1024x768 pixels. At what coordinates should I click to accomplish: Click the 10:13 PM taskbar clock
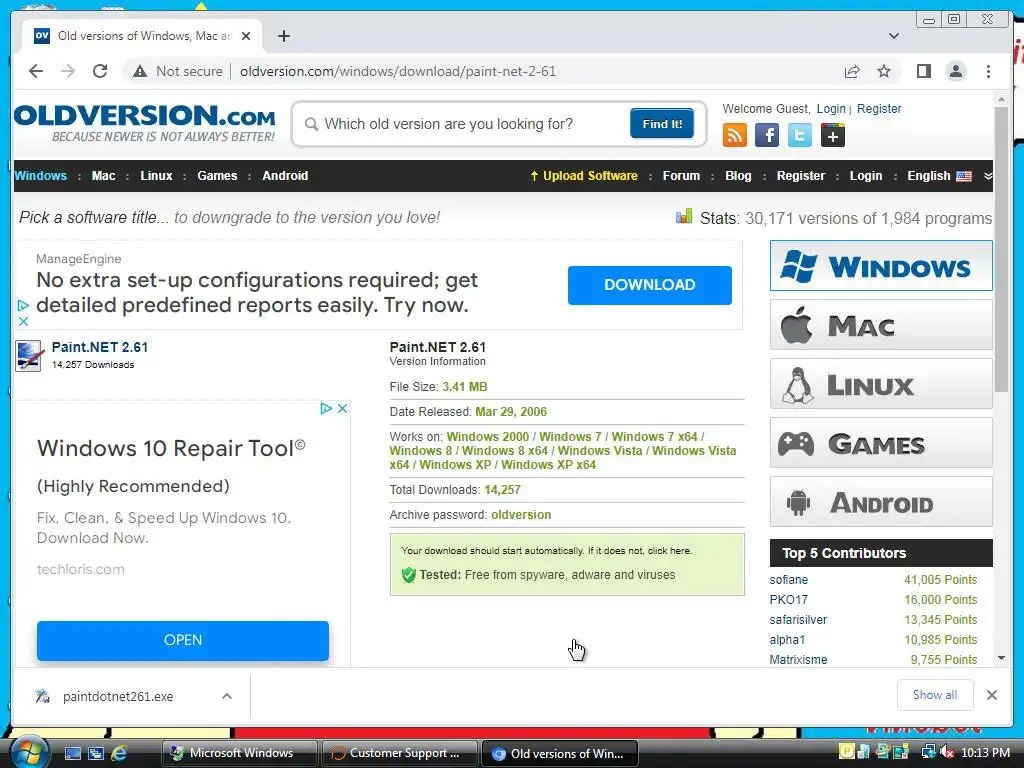pos(985,752)
